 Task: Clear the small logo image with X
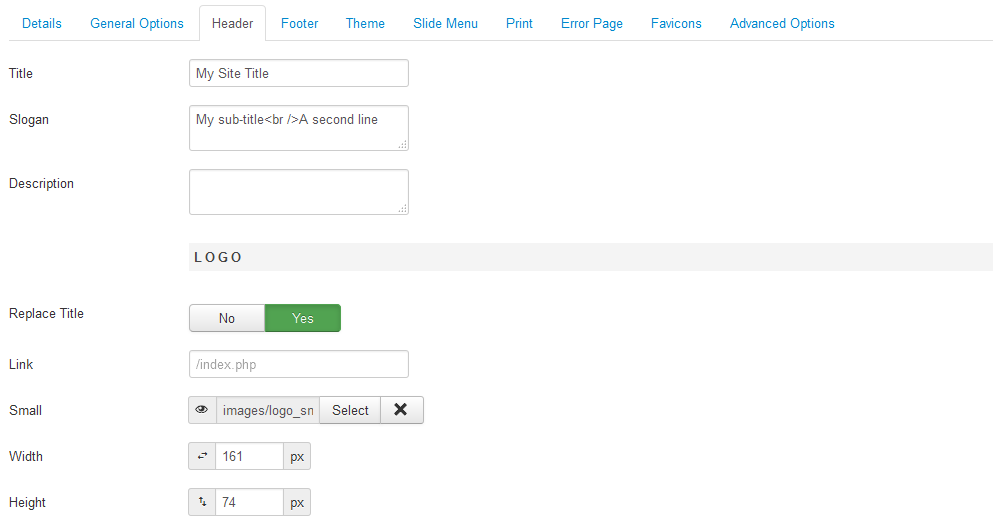coord(402,410)
